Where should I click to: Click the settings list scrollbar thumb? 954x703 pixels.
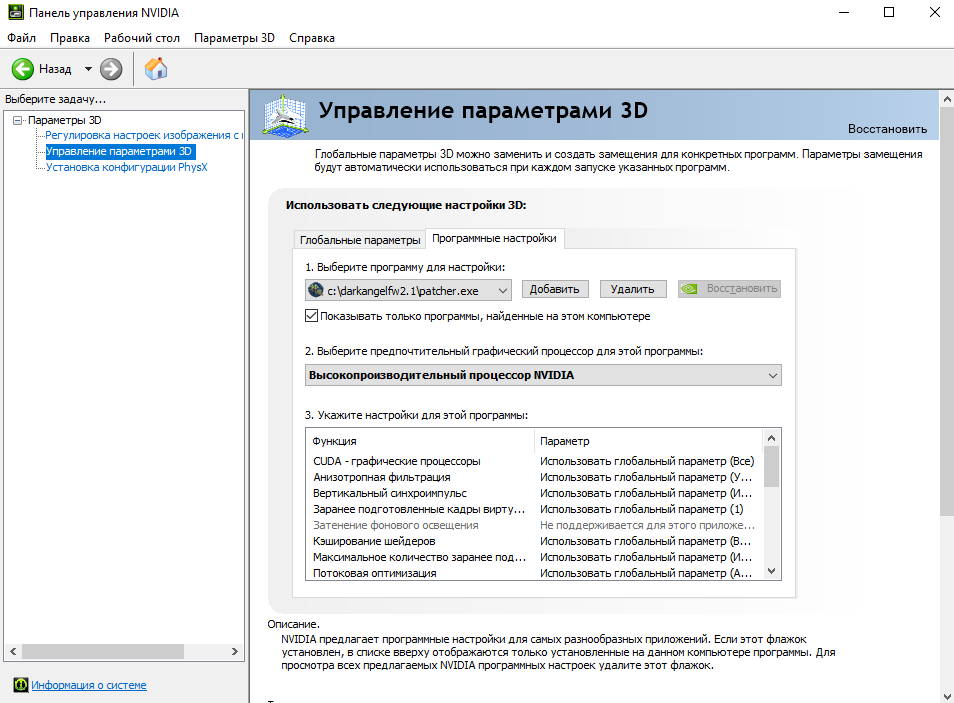[771, 466]
